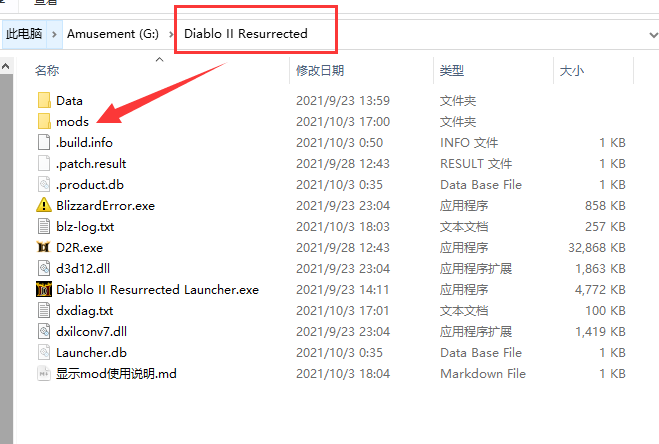Navigate to Amusement (G:) in address bar
Image resolution: width=659 pixels, height=444 pixels.
point(113,34)
